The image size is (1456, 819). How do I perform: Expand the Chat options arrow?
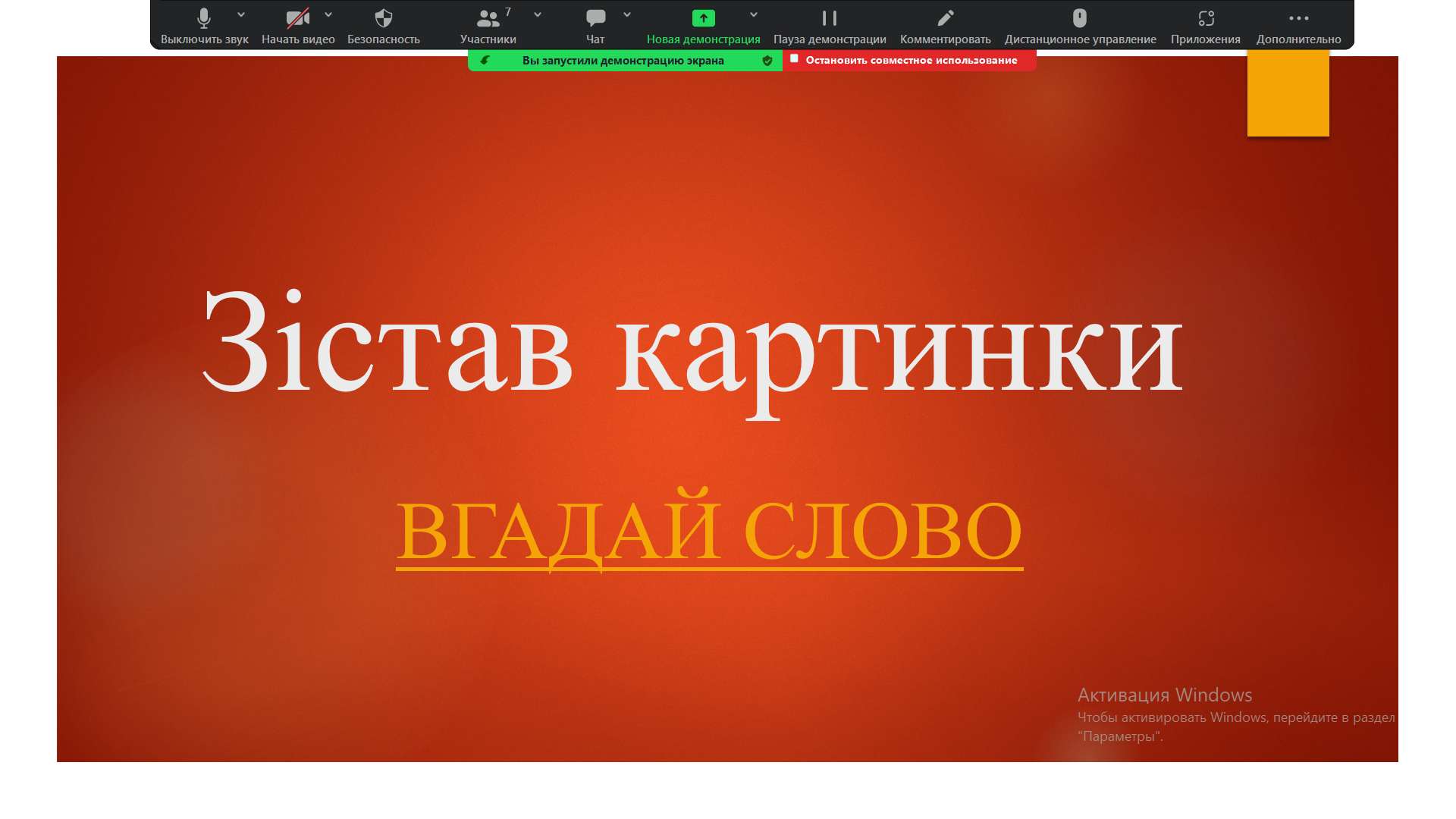(627, 14)
